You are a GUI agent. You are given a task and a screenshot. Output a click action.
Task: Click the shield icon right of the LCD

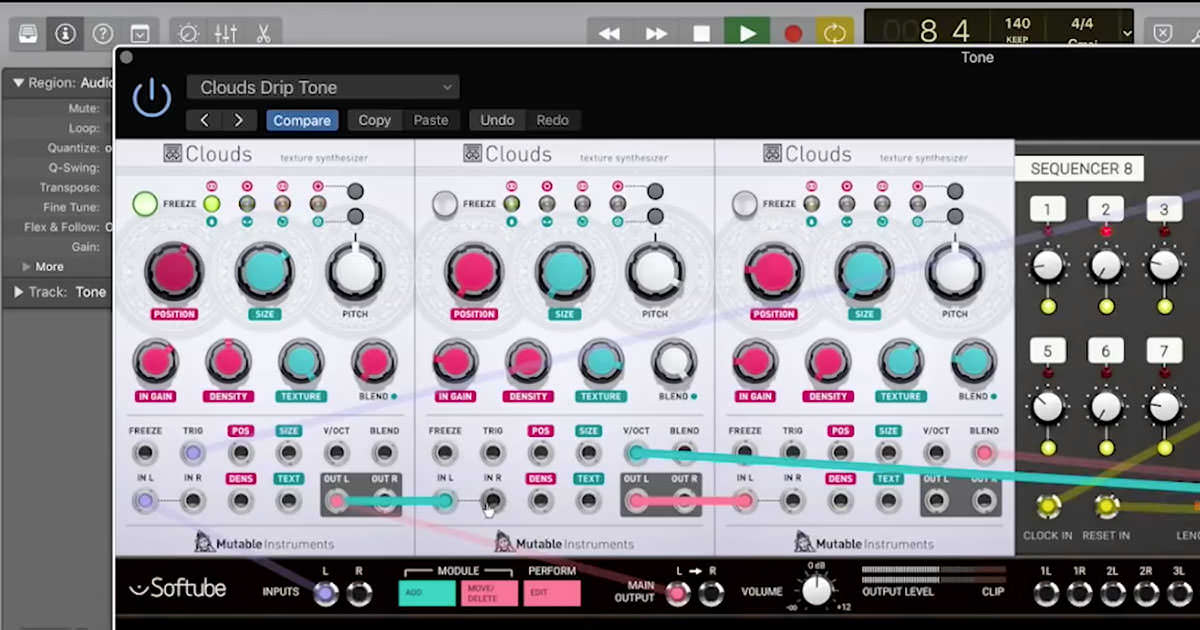(x=1163, y=33)
